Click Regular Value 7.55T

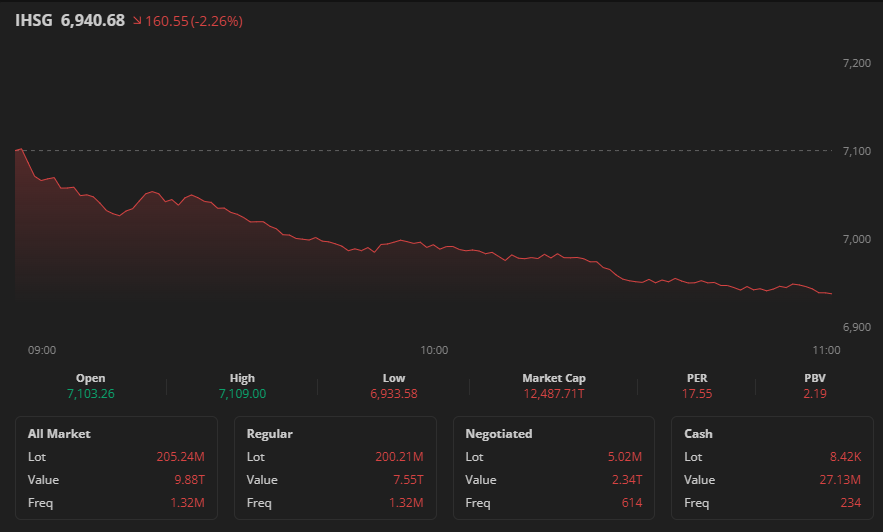coord(408,480)
